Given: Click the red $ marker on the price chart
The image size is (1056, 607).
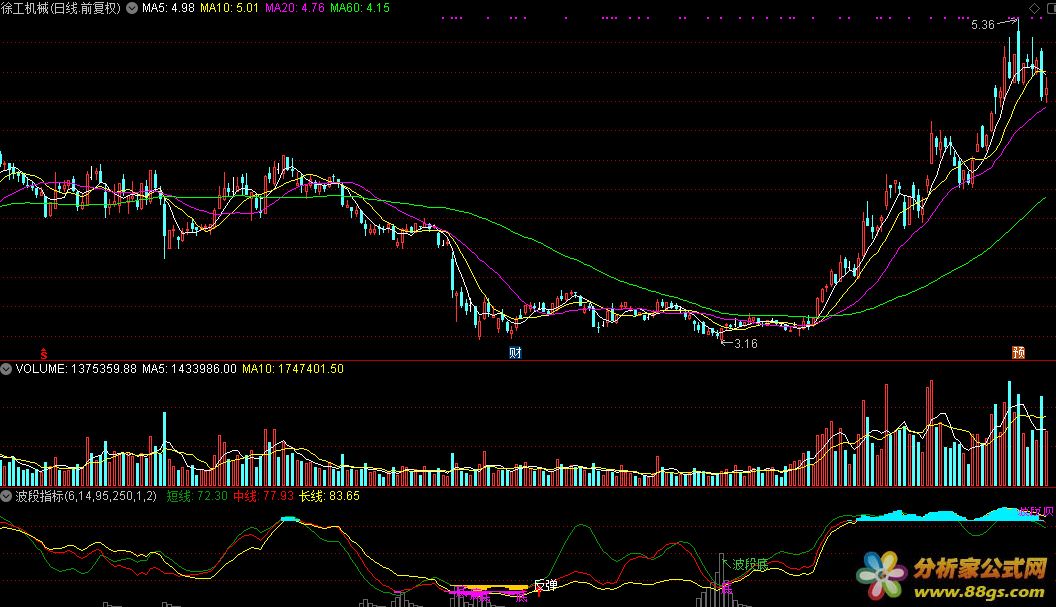Looking at the screenshot, I should coord(44,353).
